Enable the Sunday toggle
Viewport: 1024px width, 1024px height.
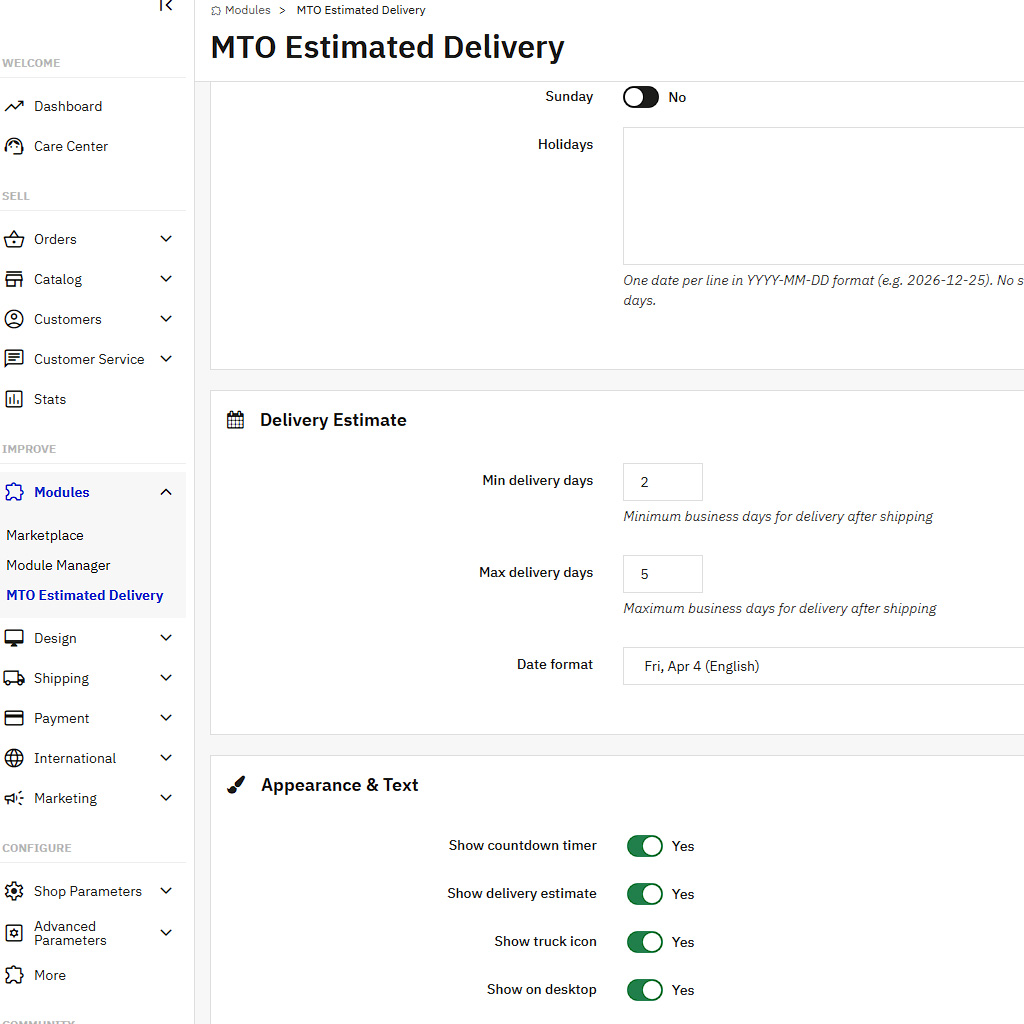[x=641, y=97]
